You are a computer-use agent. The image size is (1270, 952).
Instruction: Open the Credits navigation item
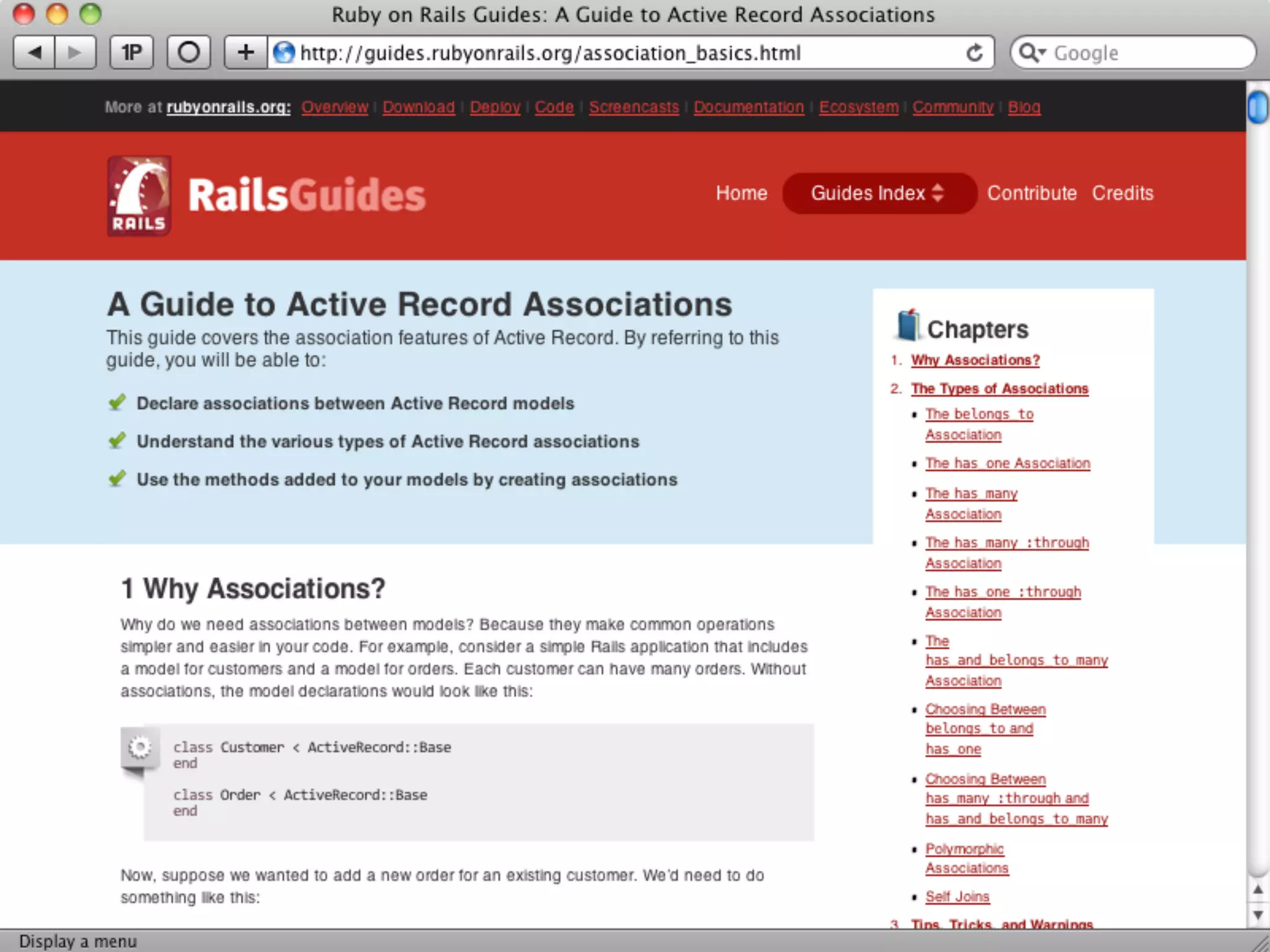coord(1122,193)
